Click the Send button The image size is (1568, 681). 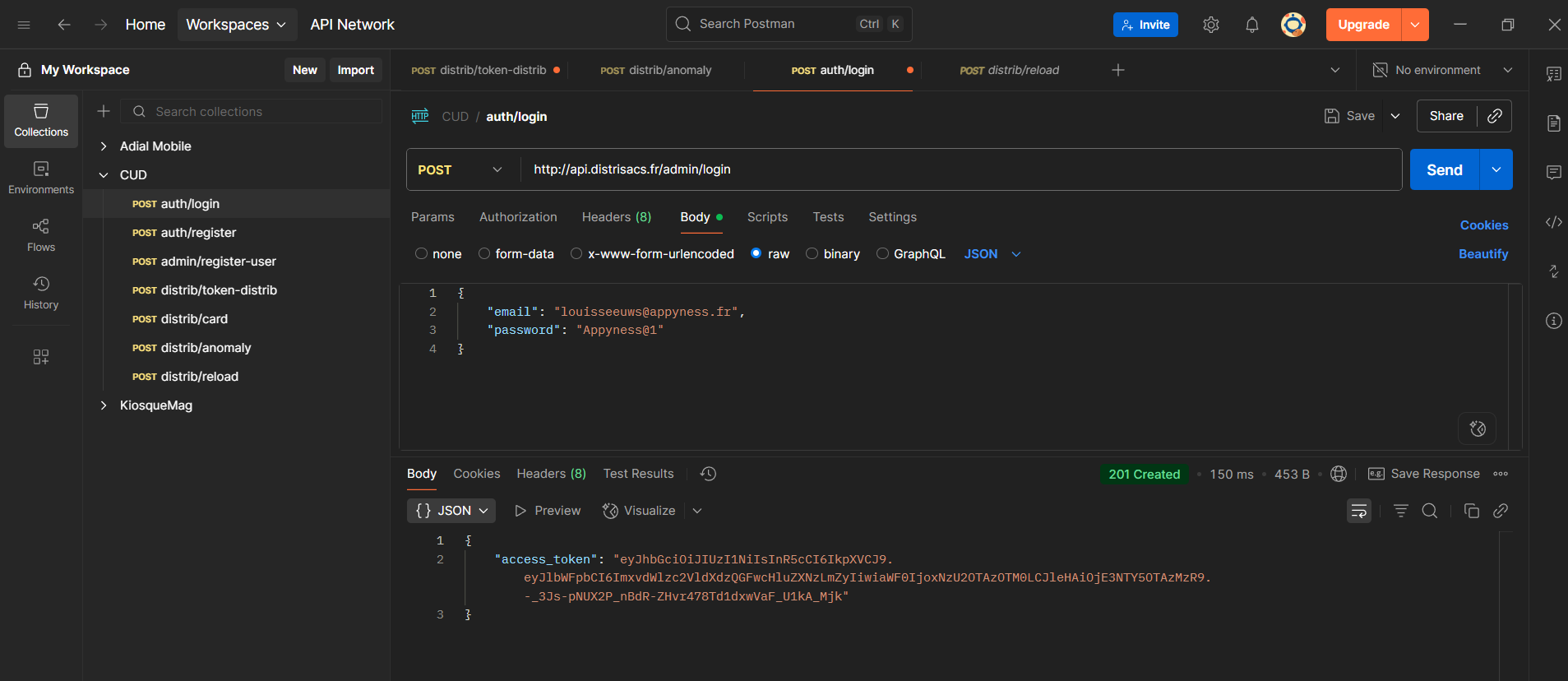tap(1444, 169)
